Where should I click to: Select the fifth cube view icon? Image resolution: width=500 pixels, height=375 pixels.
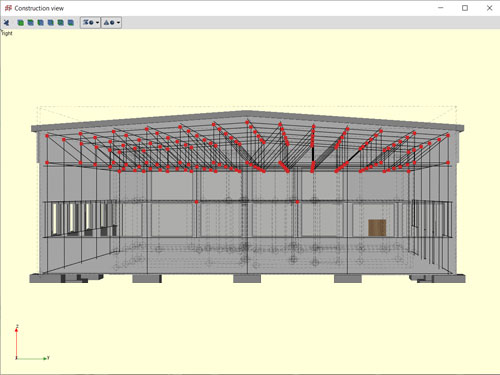[x=61, y=23]
